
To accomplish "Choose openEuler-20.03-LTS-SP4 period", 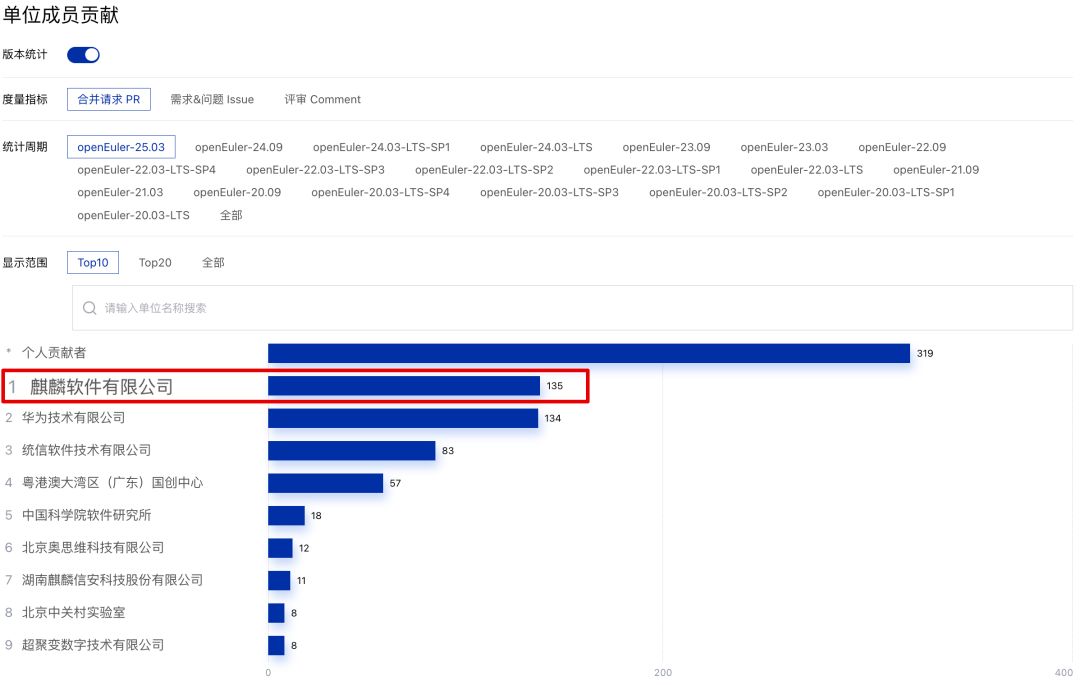I will 380,192.
